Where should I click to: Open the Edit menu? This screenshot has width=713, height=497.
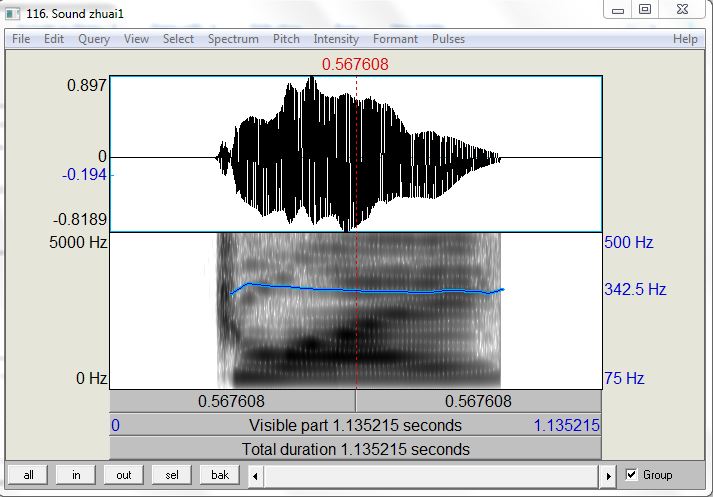pyautogui.click(x=54, y=39)
